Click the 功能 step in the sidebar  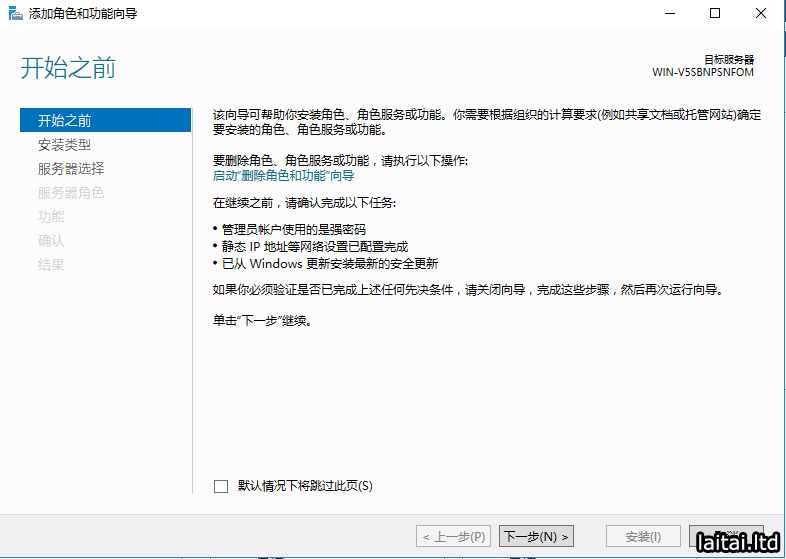point(51,217)
